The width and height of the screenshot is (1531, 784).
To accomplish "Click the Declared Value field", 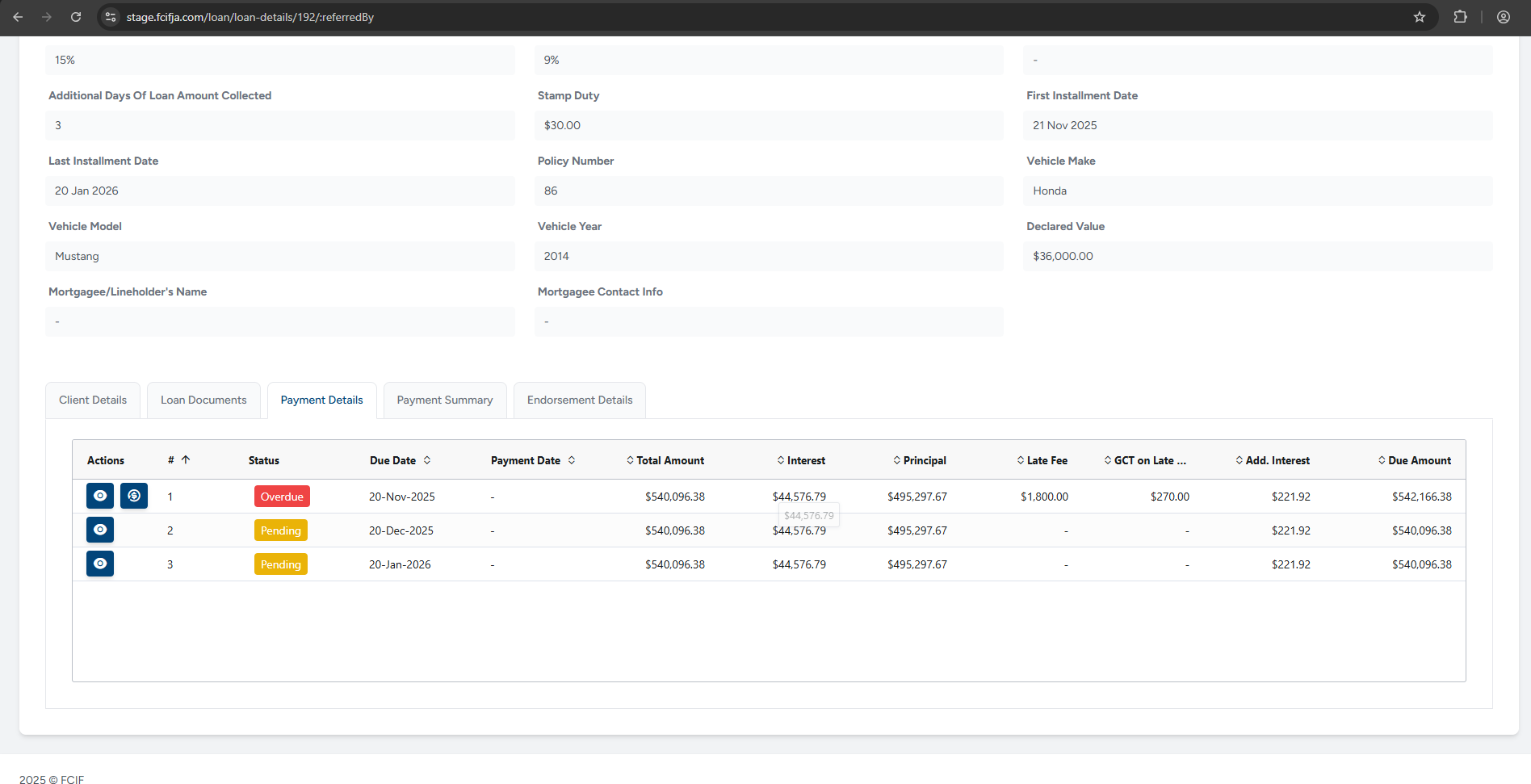I will (1257, 256).
